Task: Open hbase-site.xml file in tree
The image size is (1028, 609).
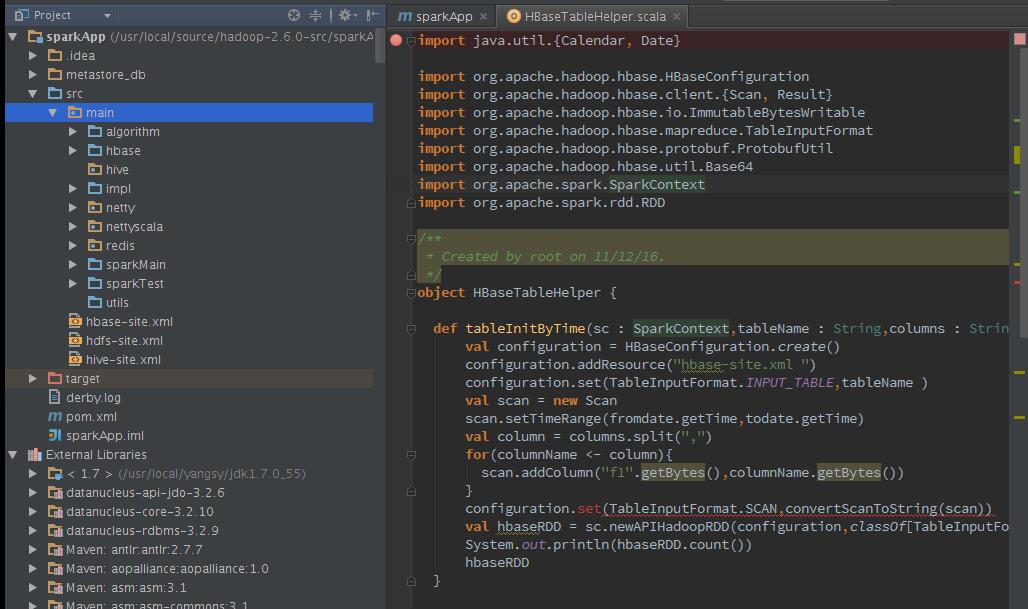Action: [x=129, y=322]
